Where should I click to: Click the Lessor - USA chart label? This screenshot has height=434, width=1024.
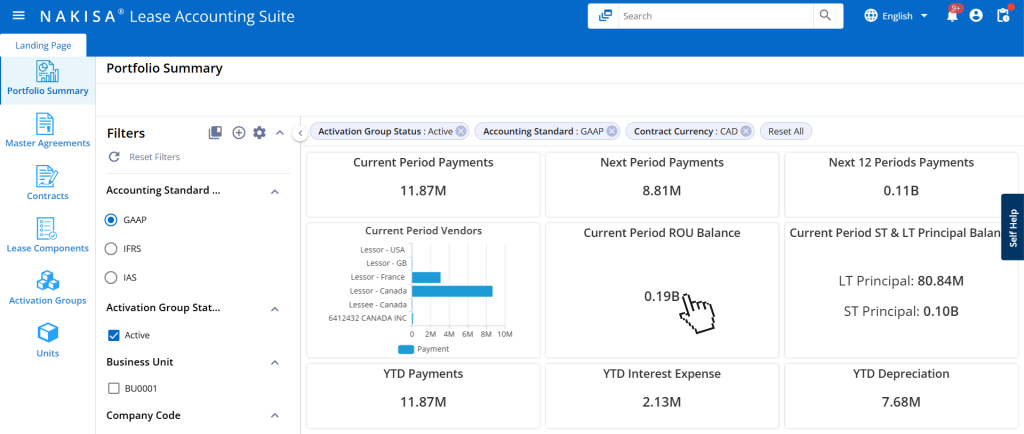383,249
